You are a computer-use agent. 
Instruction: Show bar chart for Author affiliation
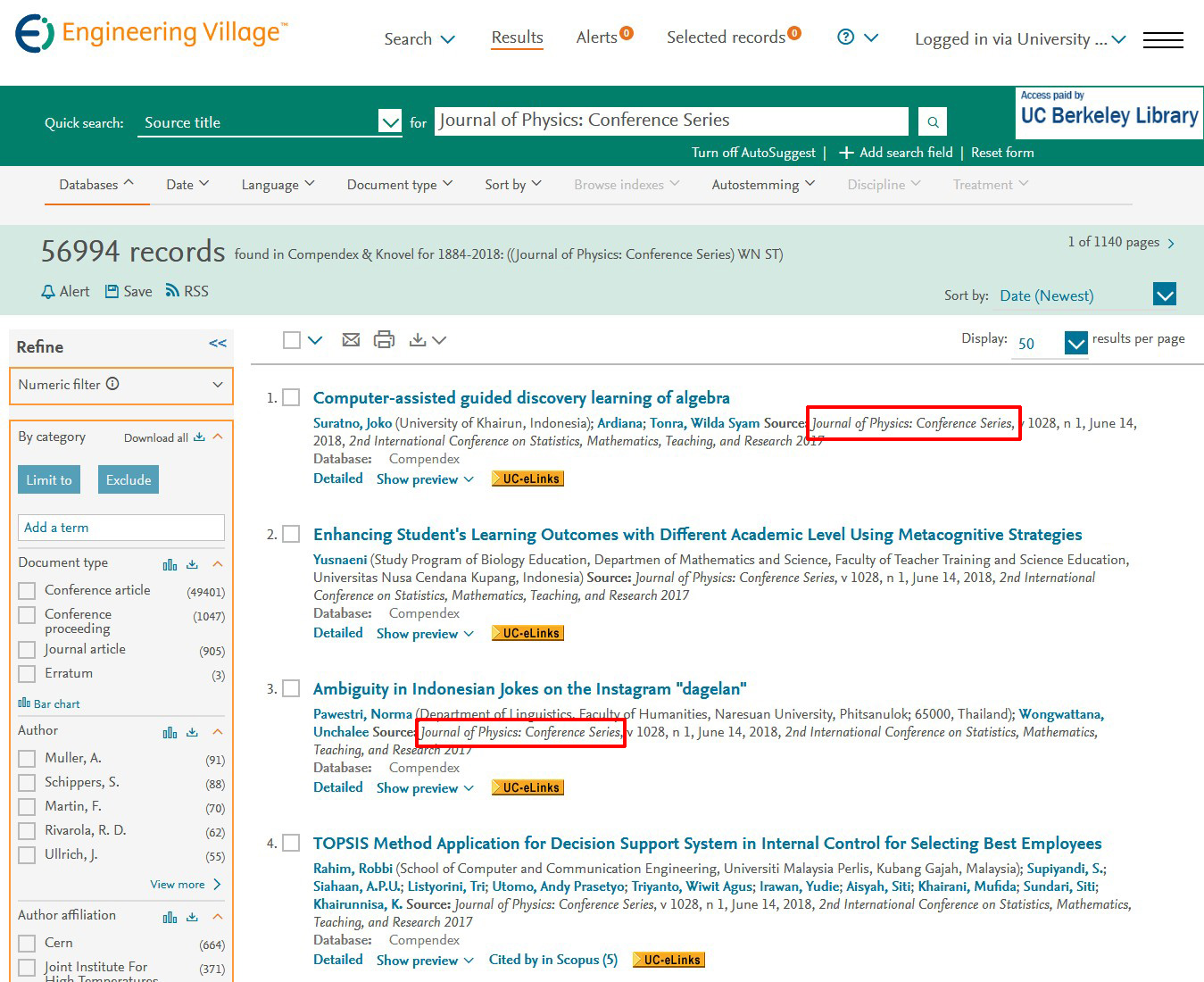pos(170,917)
